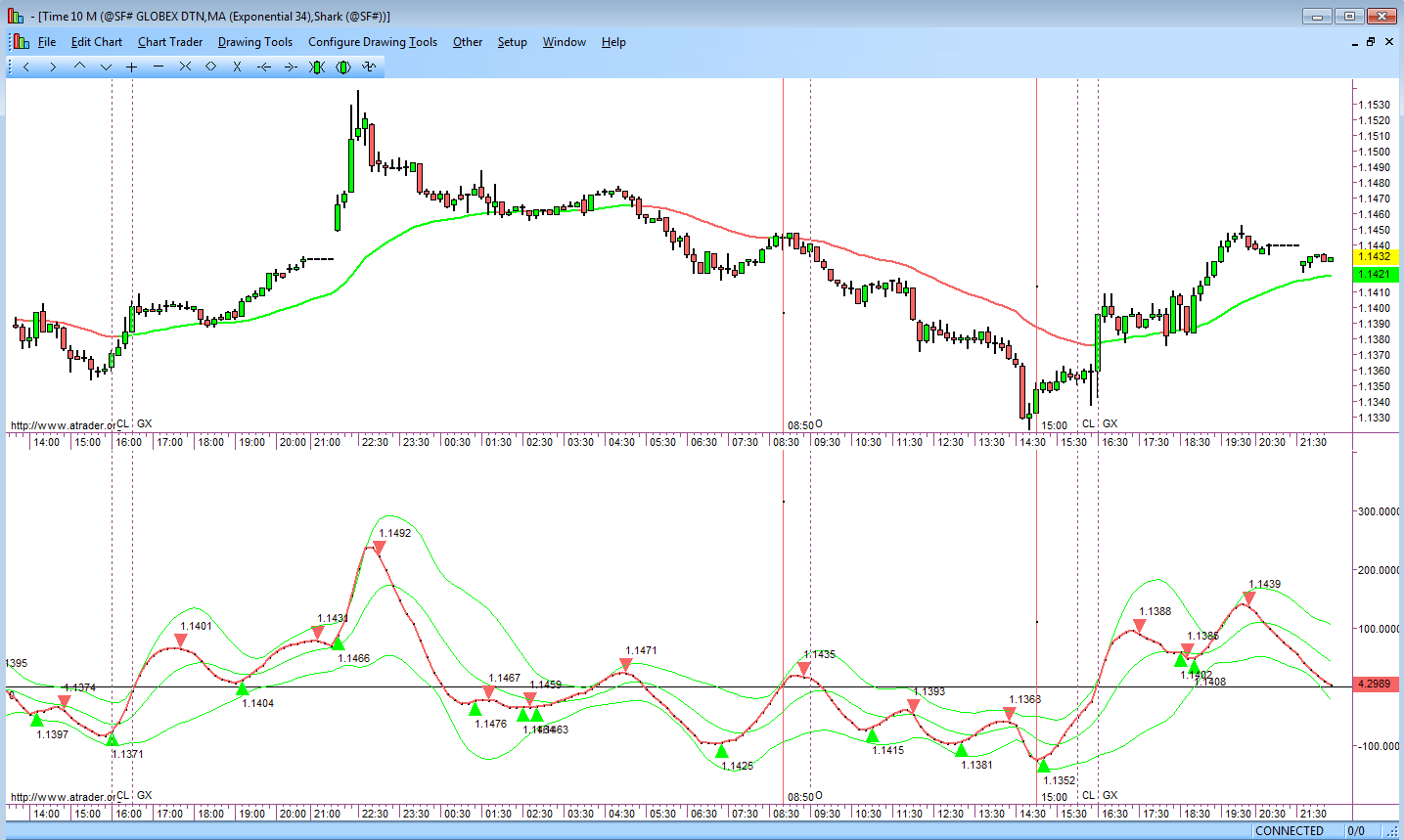Open the Other menu

(x=468, y=42)
